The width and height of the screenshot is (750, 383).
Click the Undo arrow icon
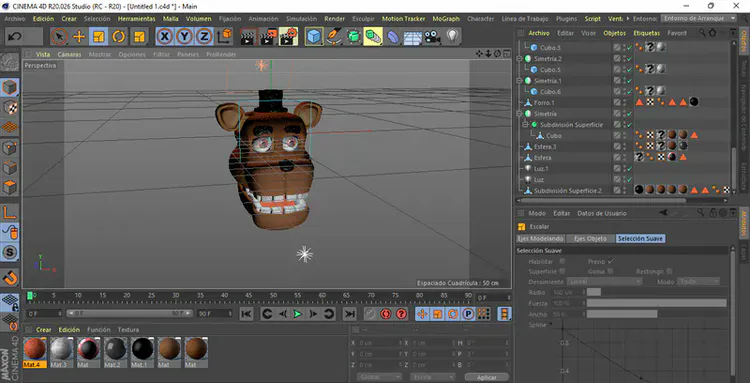coord(15,36)
